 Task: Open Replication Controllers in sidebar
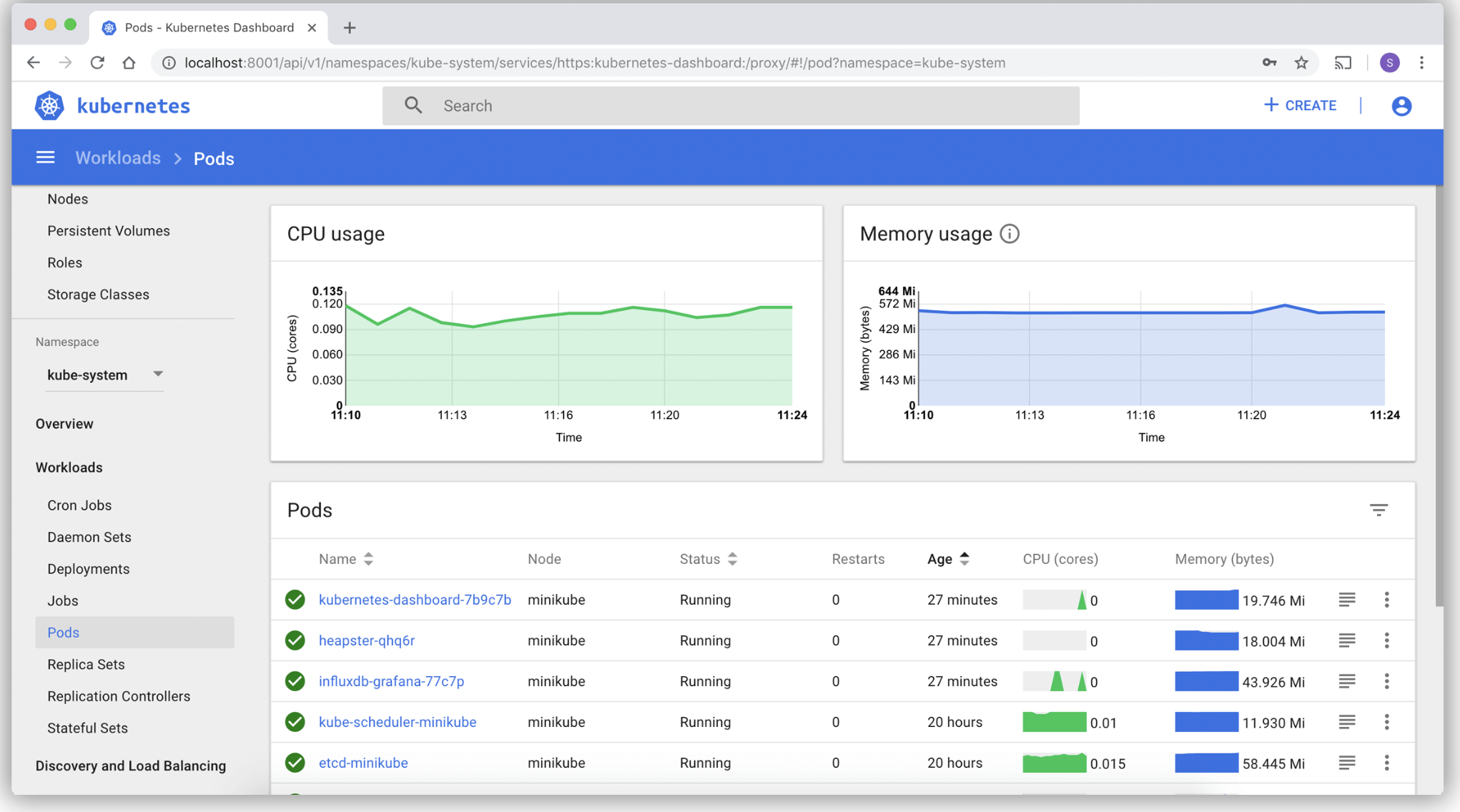click(119, 696)
